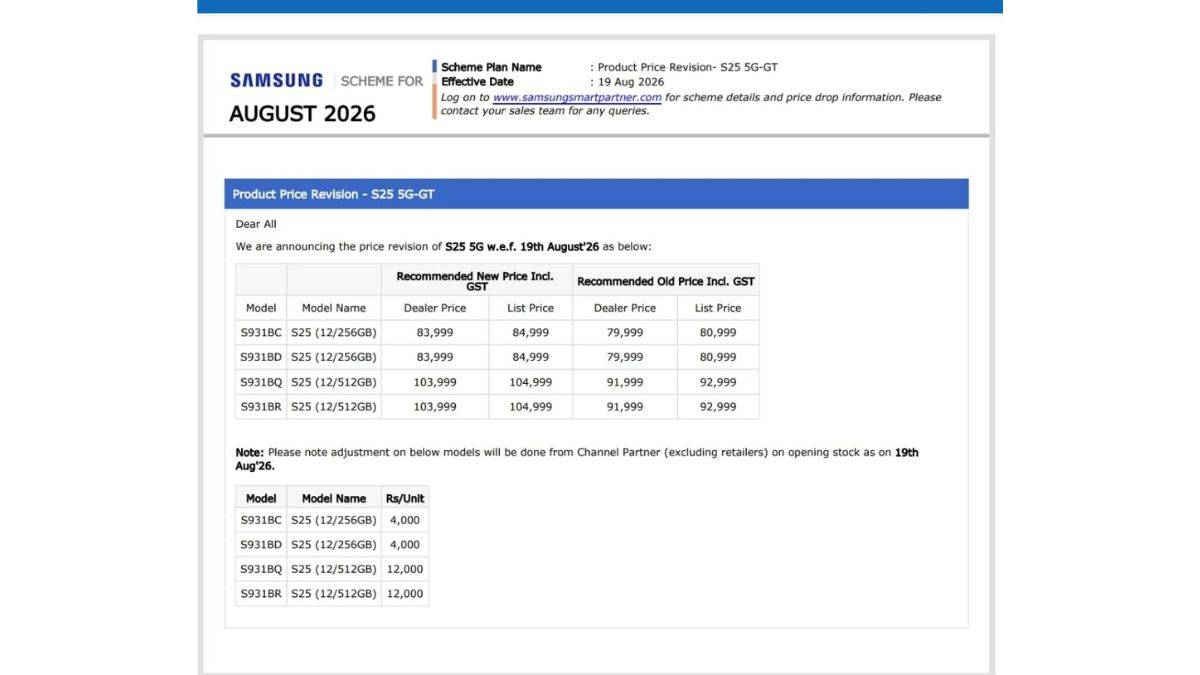
Task: Select S931BR's 12,000 Rs/Unit value
Action: pyautogui.click(x=404, y=593)
